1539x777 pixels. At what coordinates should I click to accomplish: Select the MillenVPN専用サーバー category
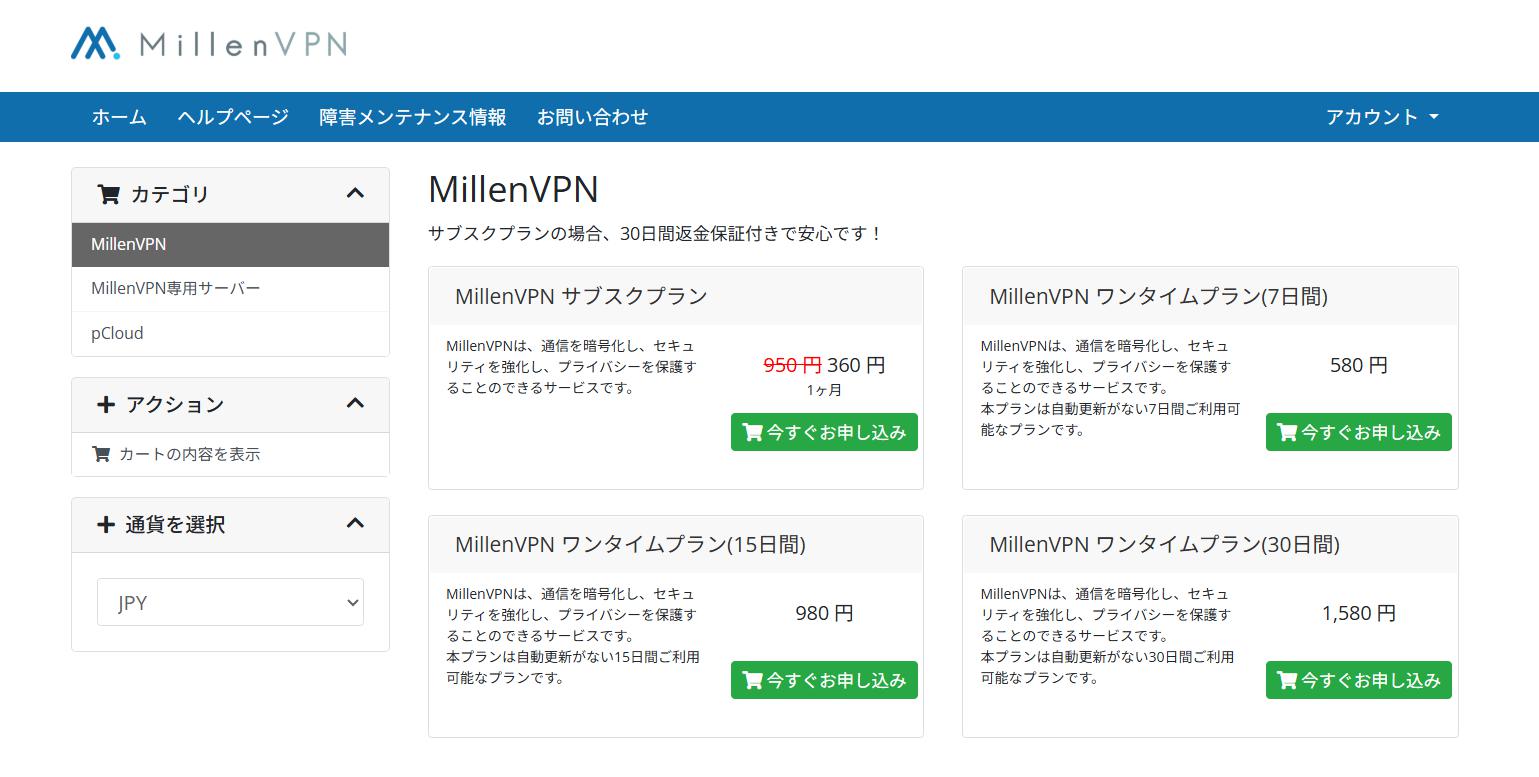[175, 288]
